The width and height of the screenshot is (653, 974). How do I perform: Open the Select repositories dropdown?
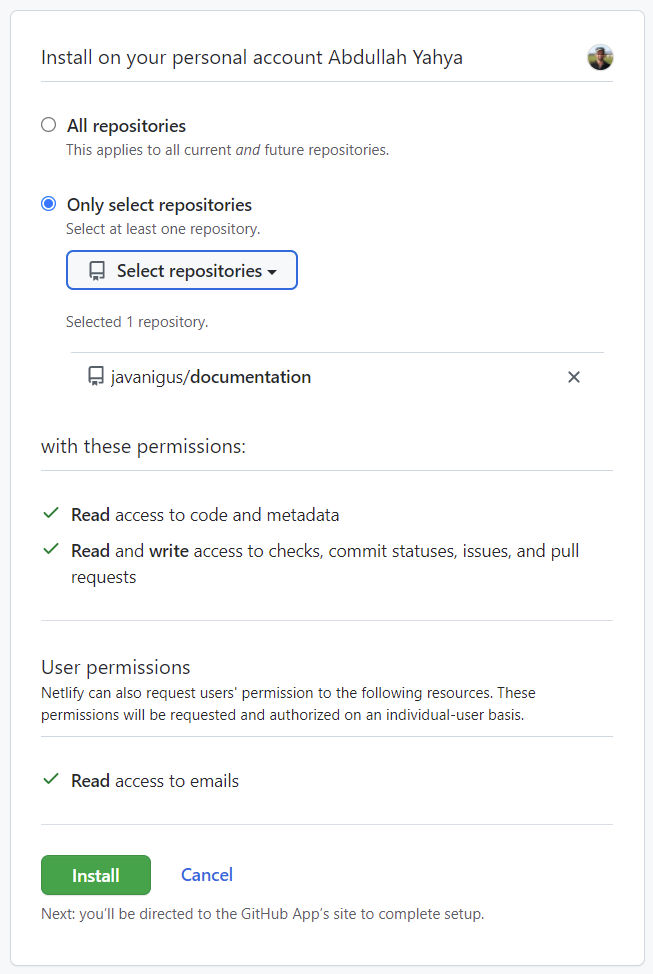pos(181,270)
